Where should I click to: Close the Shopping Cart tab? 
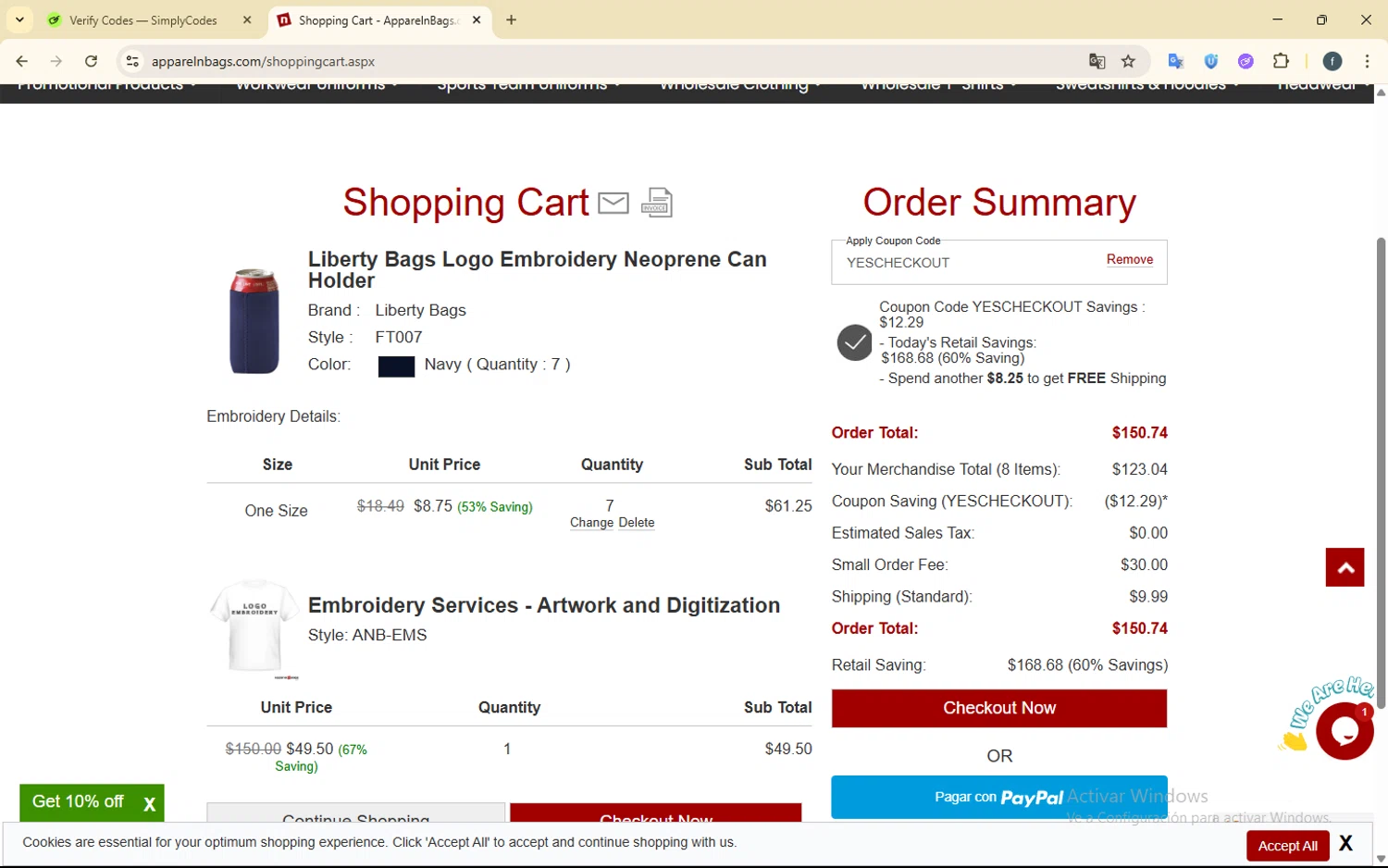[x=477, y=19]
